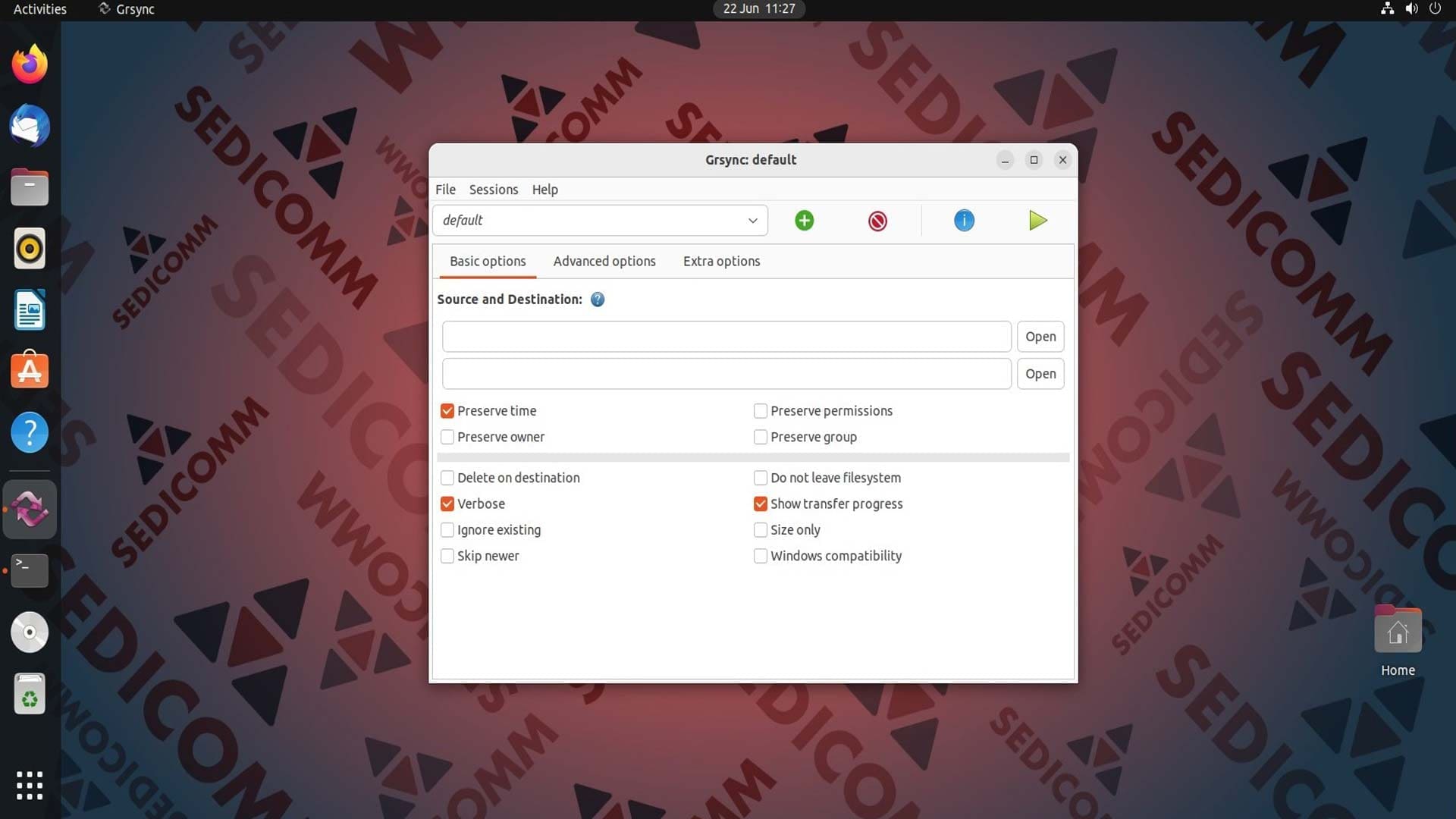Viewport: 1456px width, 819px height.
Task: Enable Preserve owner checkbox
Action: click(x=447, y=438)
